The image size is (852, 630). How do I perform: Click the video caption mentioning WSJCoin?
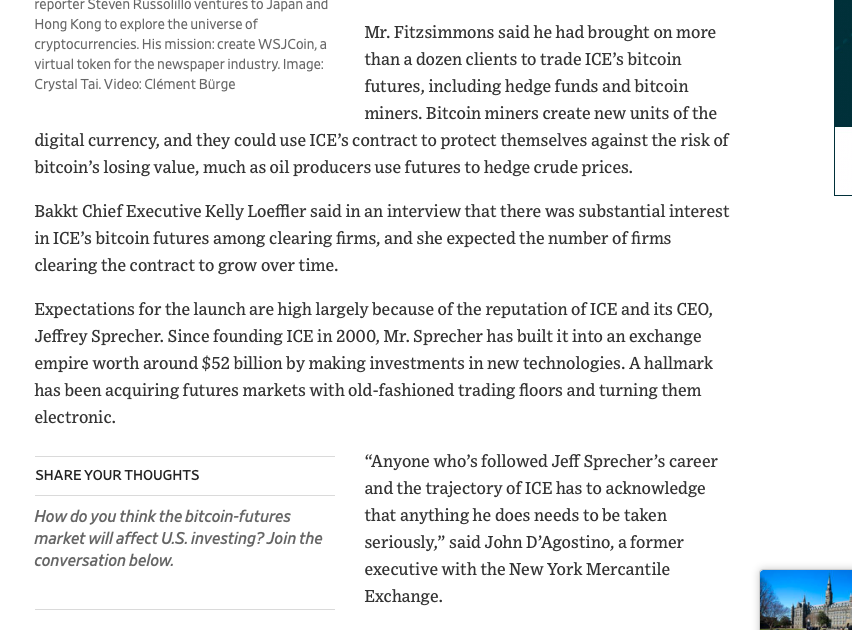(x=181, y=44)
